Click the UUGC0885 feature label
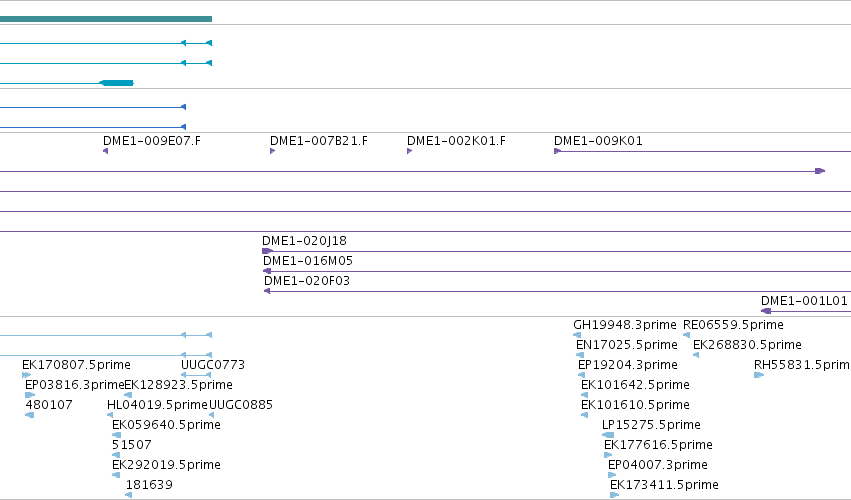The image size is (851, 500). click(x=240, y=405)
